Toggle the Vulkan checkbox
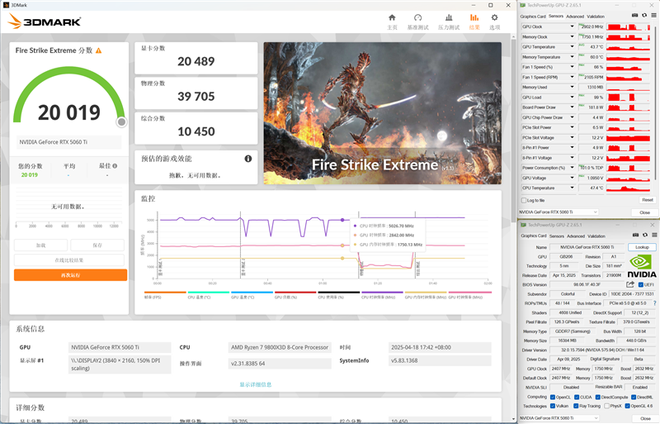660x424 pixels. tap(553, 406)
